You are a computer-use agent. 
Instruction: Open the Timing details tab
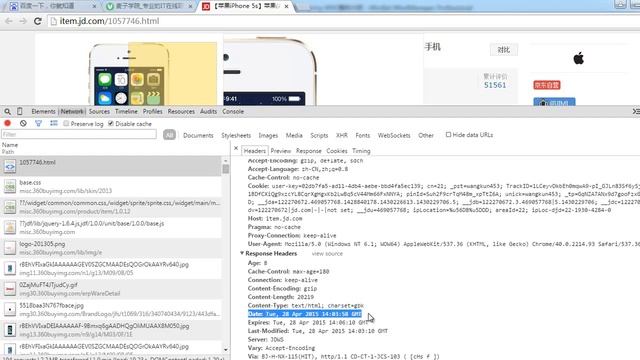pos(361,151)
